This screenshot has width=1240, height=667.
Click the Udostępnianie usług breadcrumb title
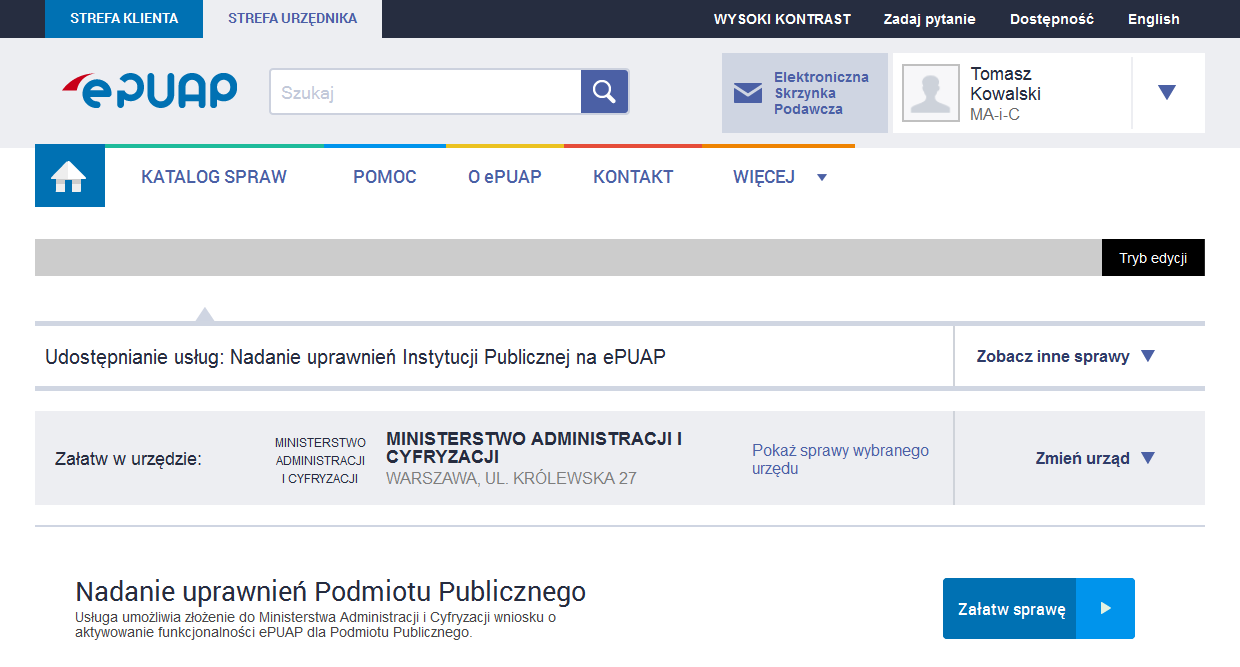tap(355, 356)
